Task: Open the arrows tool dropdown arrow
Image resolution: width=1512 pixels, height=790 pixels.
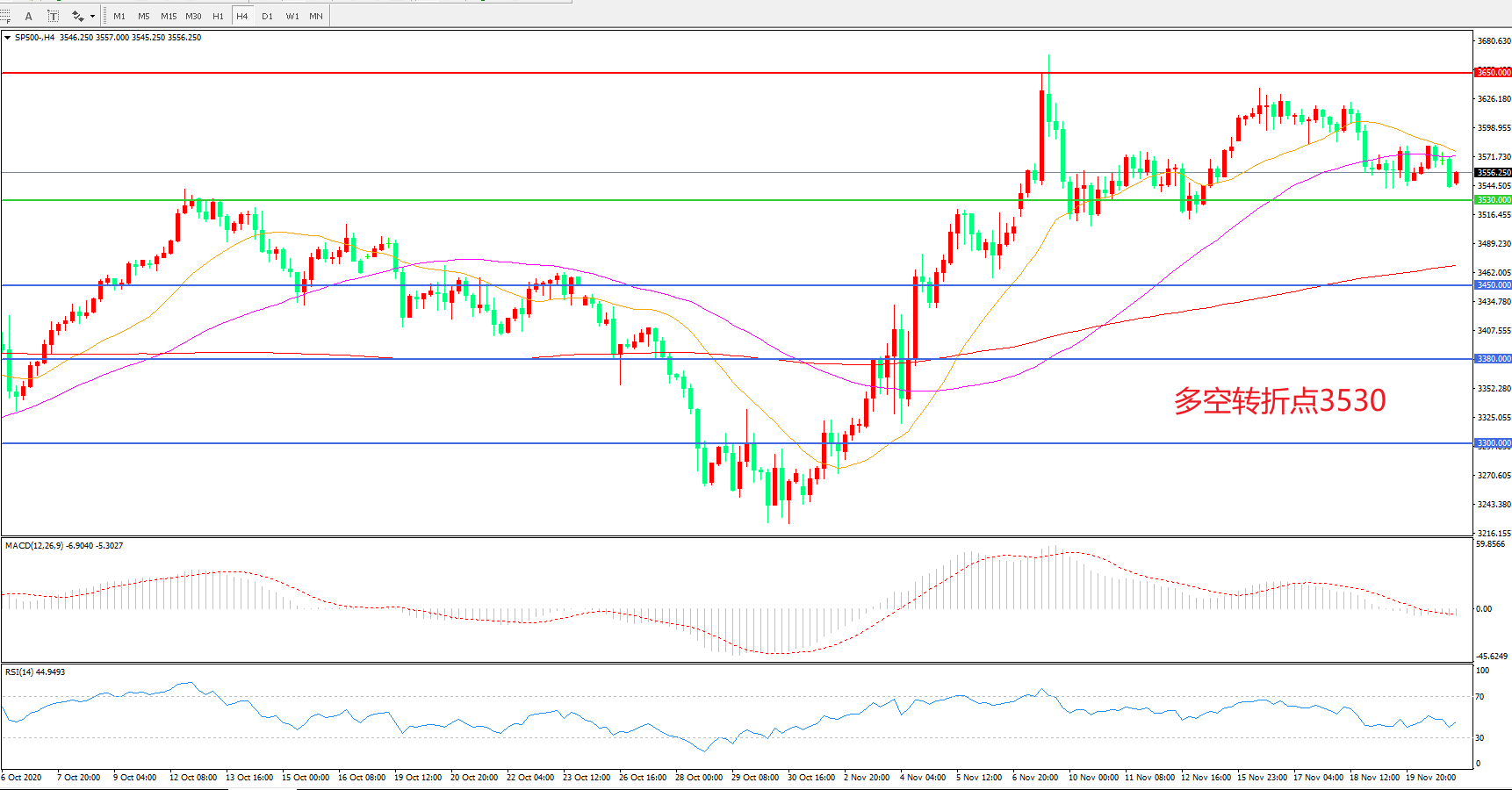Action: [92, 16]
